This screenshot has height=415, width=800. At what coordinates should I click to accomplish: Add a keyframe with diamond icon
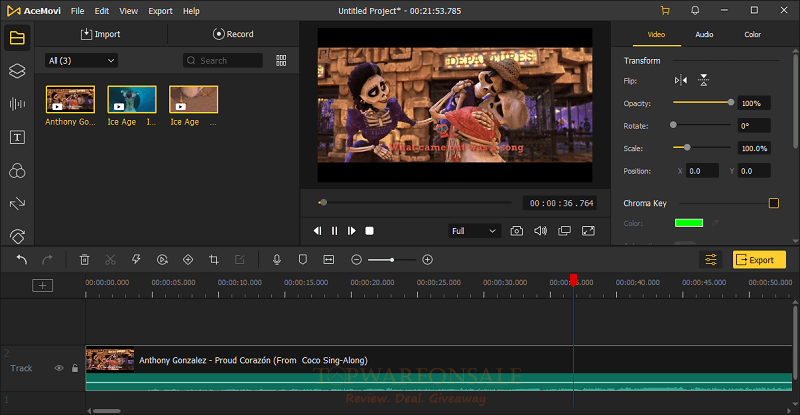pyautogui.click(x=188, y=260)
